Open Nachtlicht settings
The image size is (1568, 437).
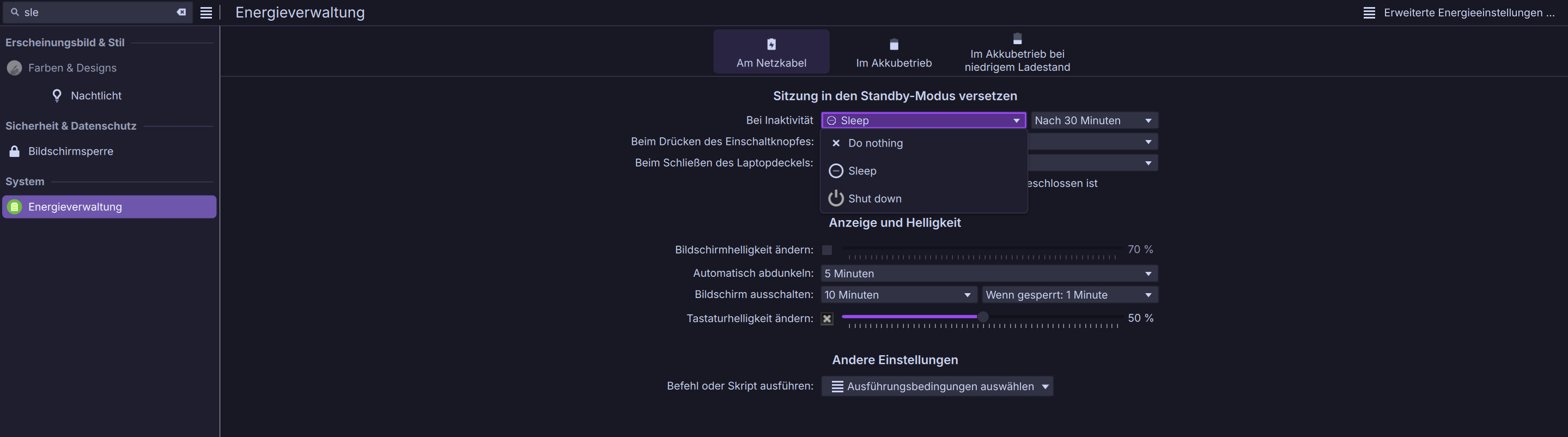pyautogui.click(x=110, y=95)
